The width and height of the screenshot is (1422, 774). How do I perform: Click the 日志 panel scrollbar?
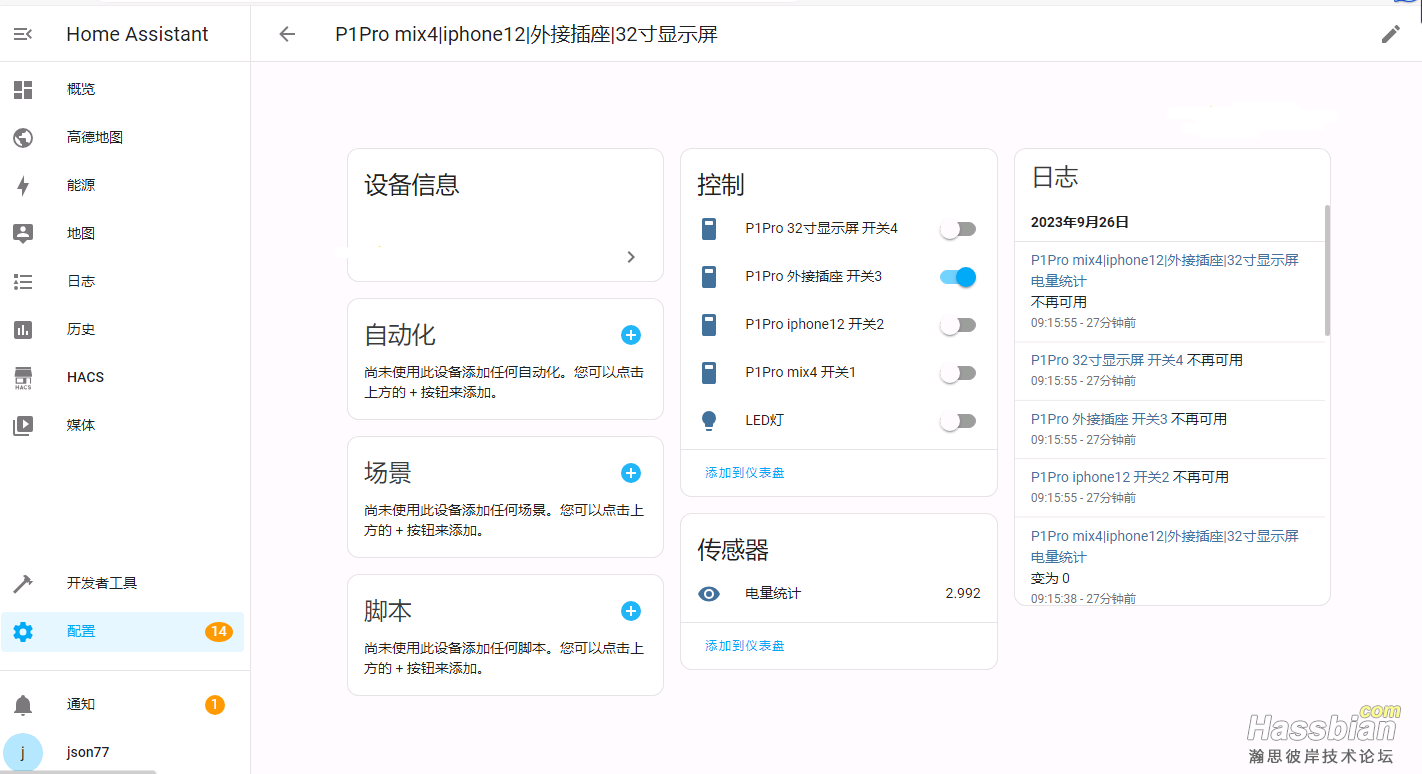coord(1328,270)
